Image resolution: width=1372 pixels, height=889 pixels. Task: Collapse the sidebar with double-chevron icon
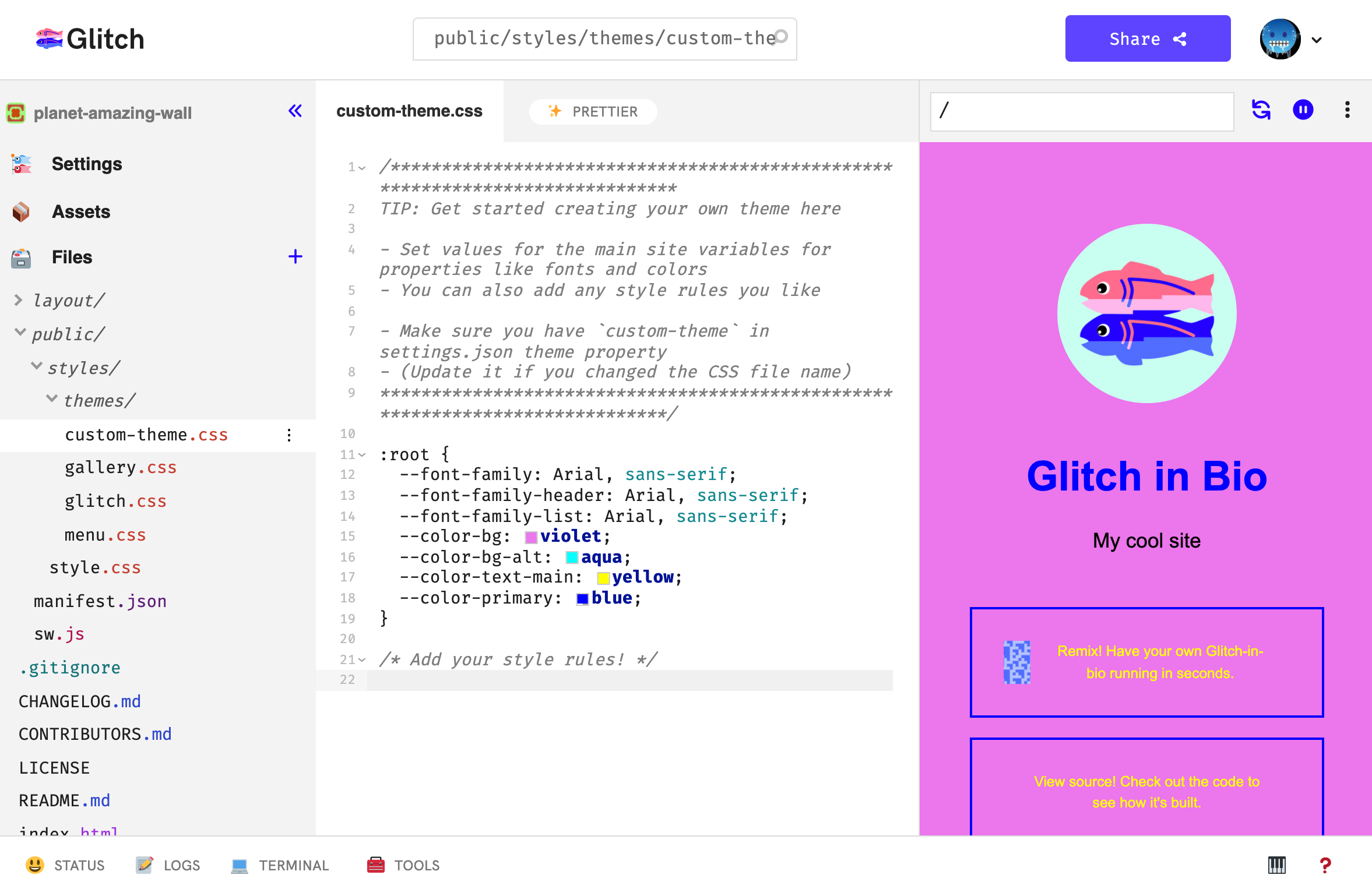(x=295, y=111)
